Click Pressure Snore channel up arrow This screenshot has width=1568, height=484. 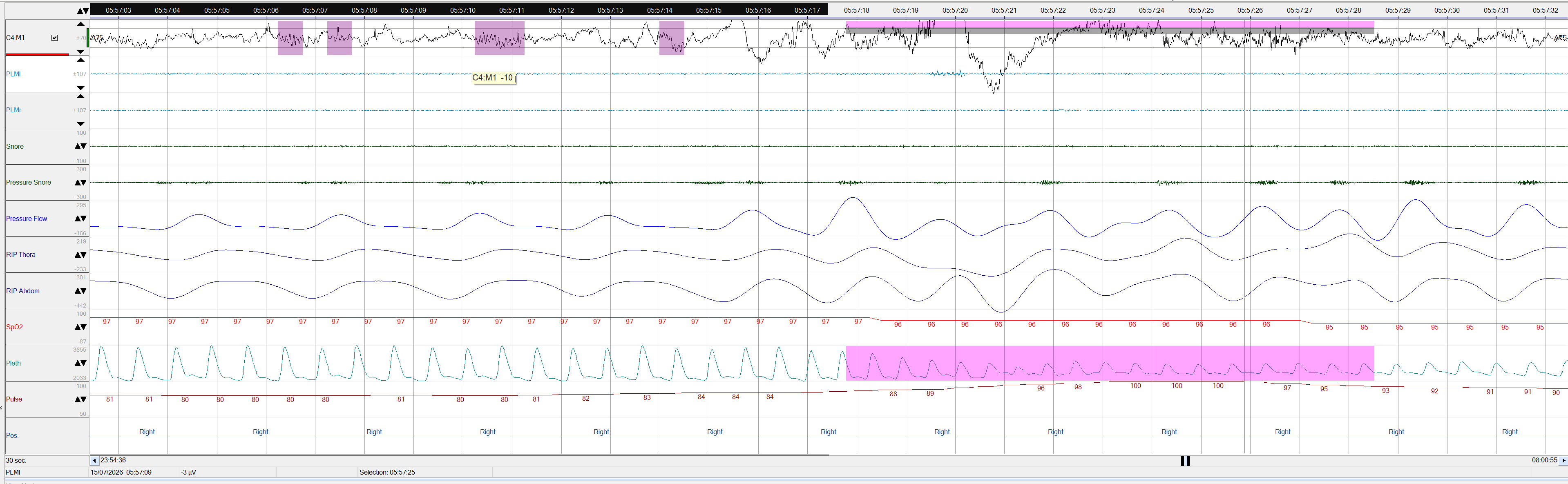(77, 183)
